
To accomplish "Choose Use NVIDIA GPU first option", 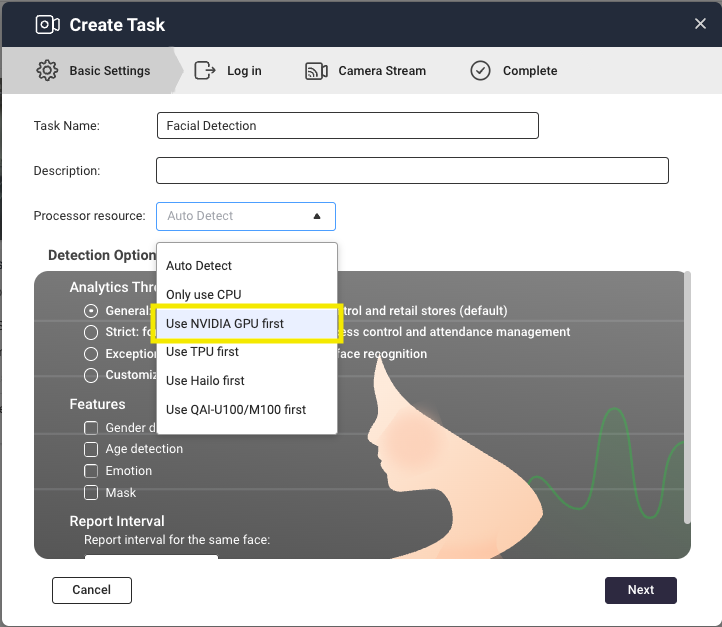I will (225, 324).
